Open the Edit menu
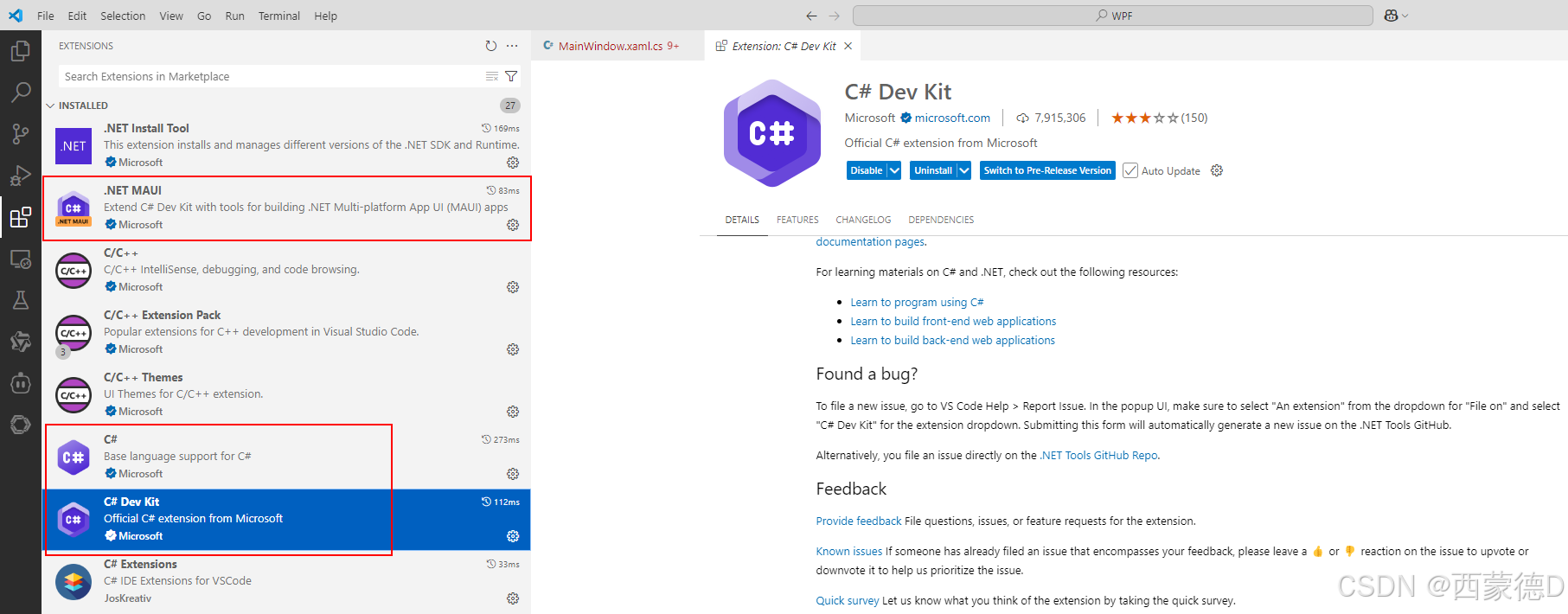Screen dimensions: 1568x614 click(x=77, y=16)
